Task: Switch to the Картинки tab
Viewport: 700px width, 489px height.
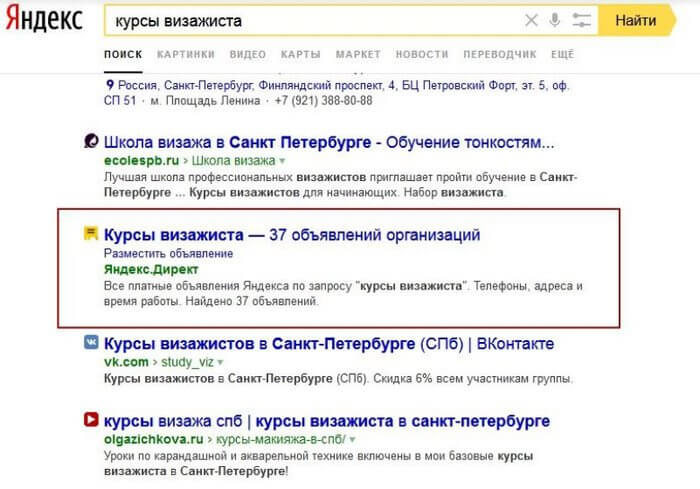Action: click(x=186, y=54)
